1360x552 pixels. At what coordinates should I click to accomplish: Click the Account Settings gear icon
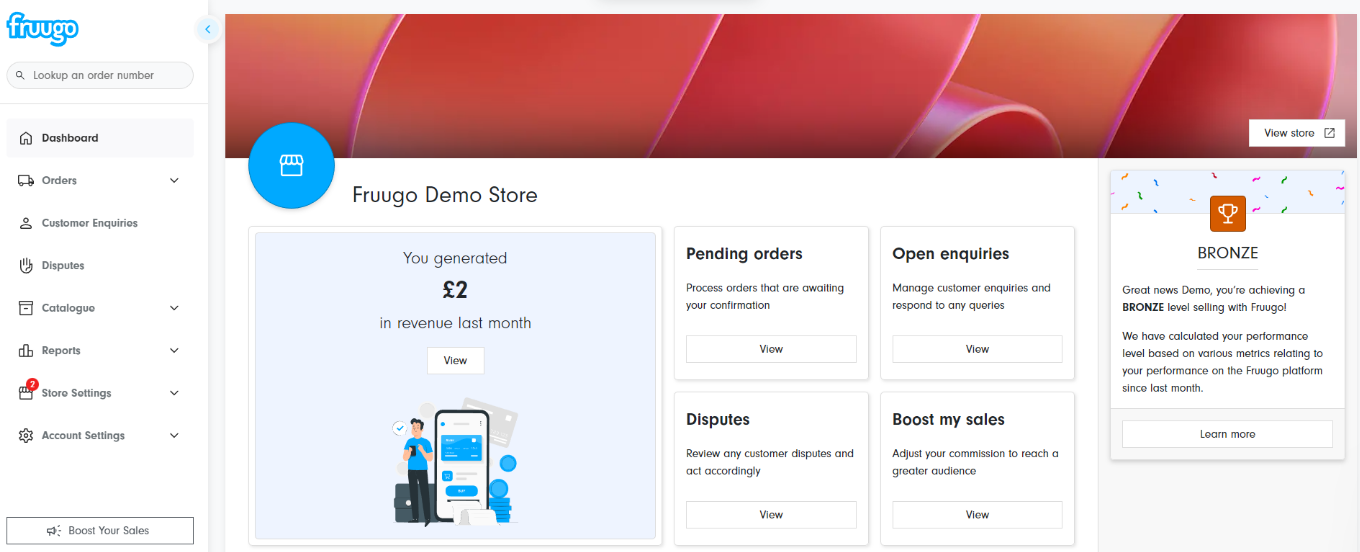click(26, 436)
